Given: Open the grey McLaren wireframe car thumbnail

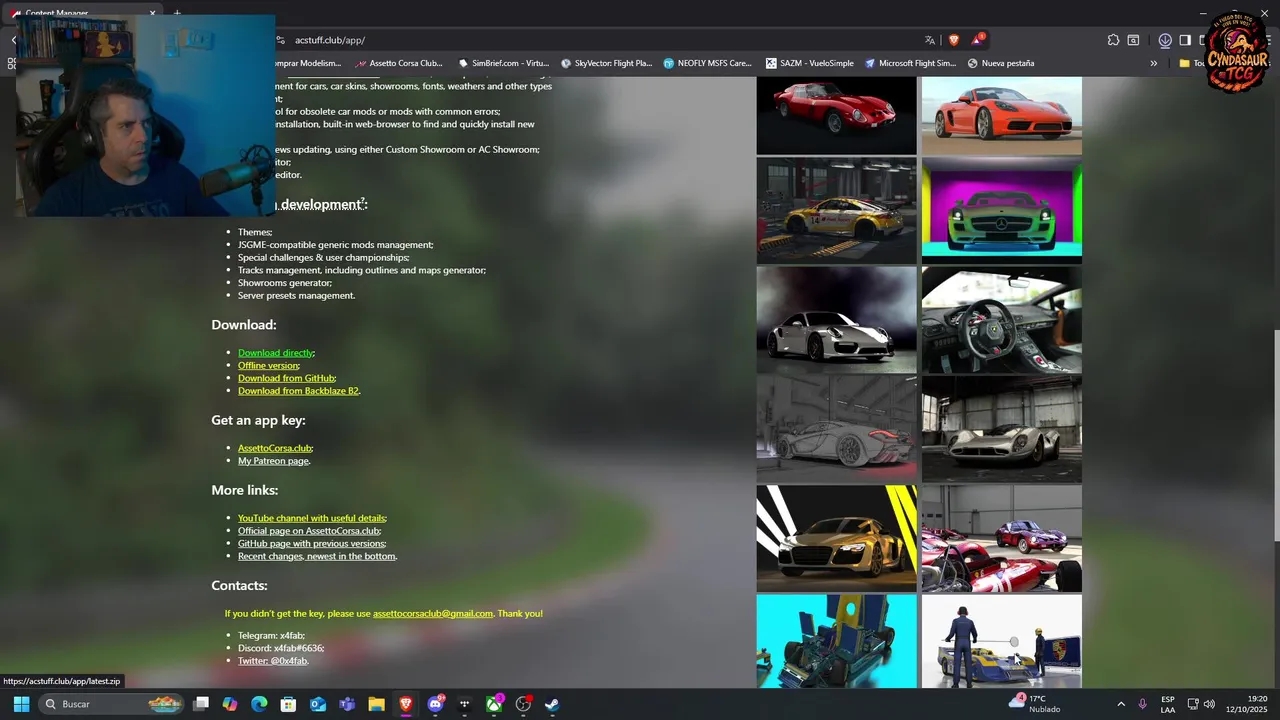Looking at the screenshot, I should click(x=836, y=429).
